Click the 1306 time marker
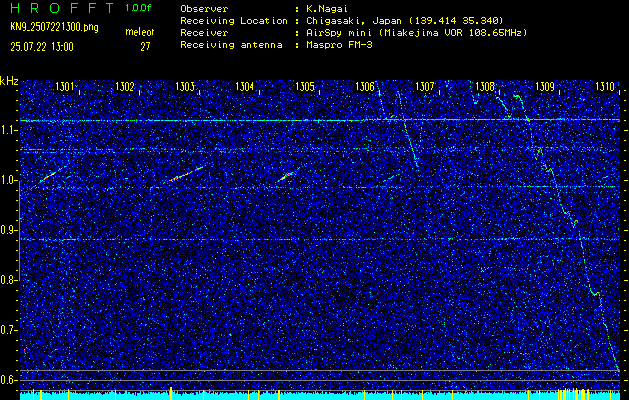Screen dimensions: 629x400 point(365,87)
